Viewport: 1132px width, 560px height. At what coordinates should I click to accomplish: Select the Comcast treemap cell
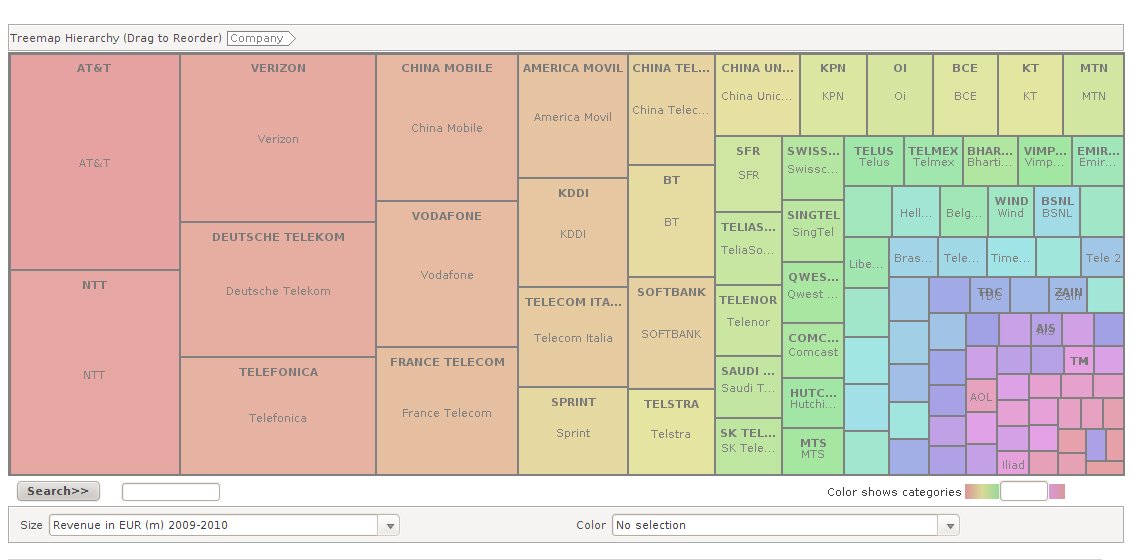(x=813, y=350)
